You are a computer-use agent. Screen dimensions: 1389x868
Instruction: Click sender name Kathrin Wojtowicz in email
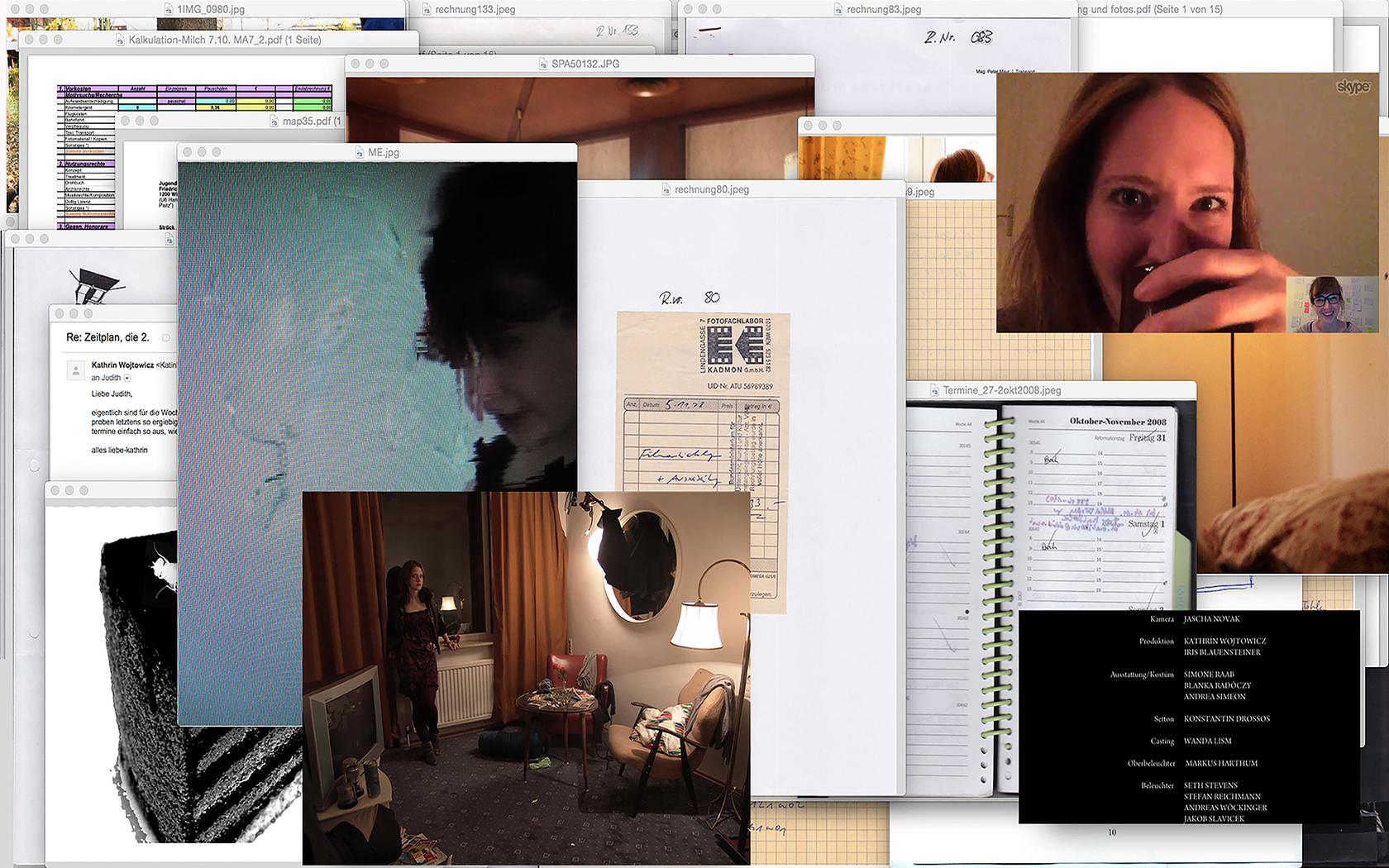(122, 365)
